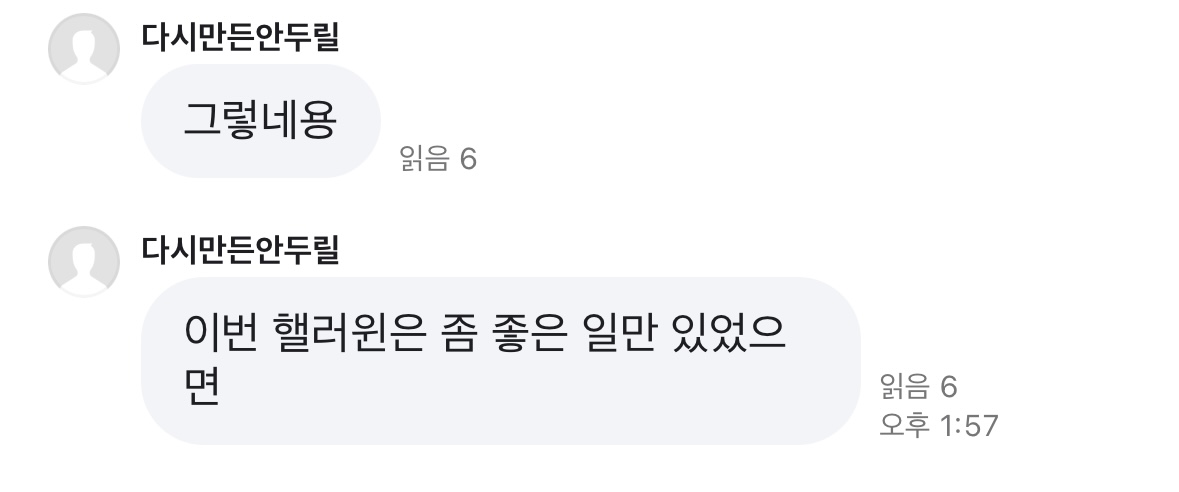1179x492 pixels.
Task: Open profile avatar beside the 이번 핼러윈은 message
Action: click(83, 261)
